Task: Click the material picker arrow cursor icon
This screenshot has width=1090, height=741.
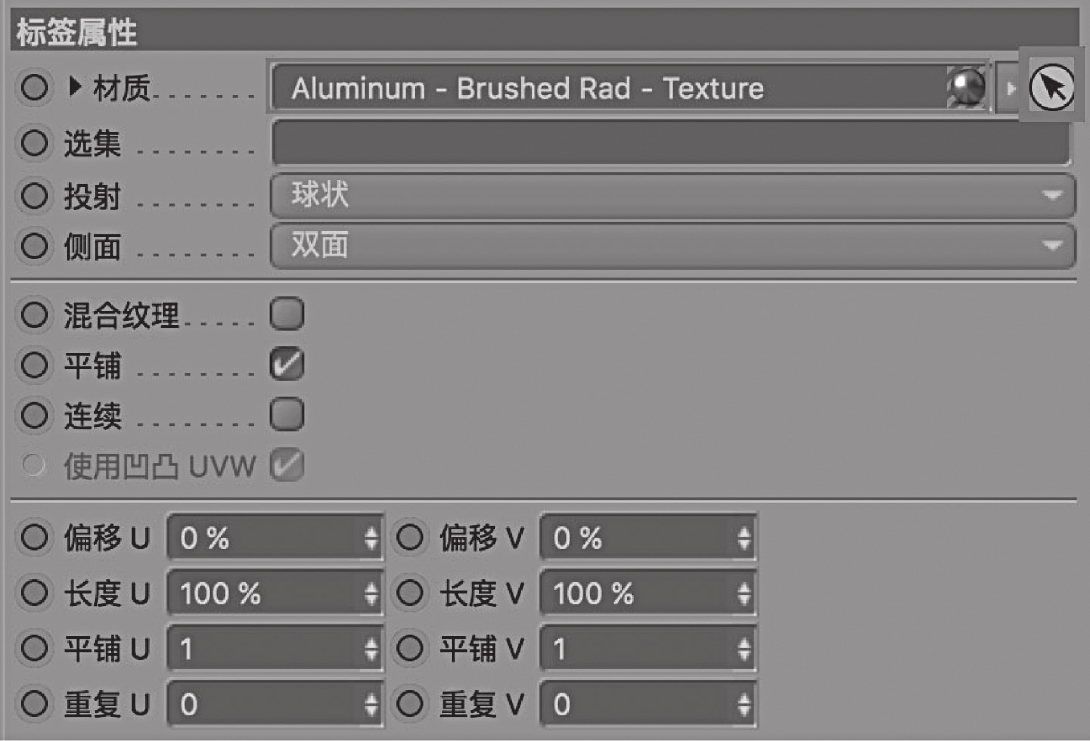Action: [1051, 88]
